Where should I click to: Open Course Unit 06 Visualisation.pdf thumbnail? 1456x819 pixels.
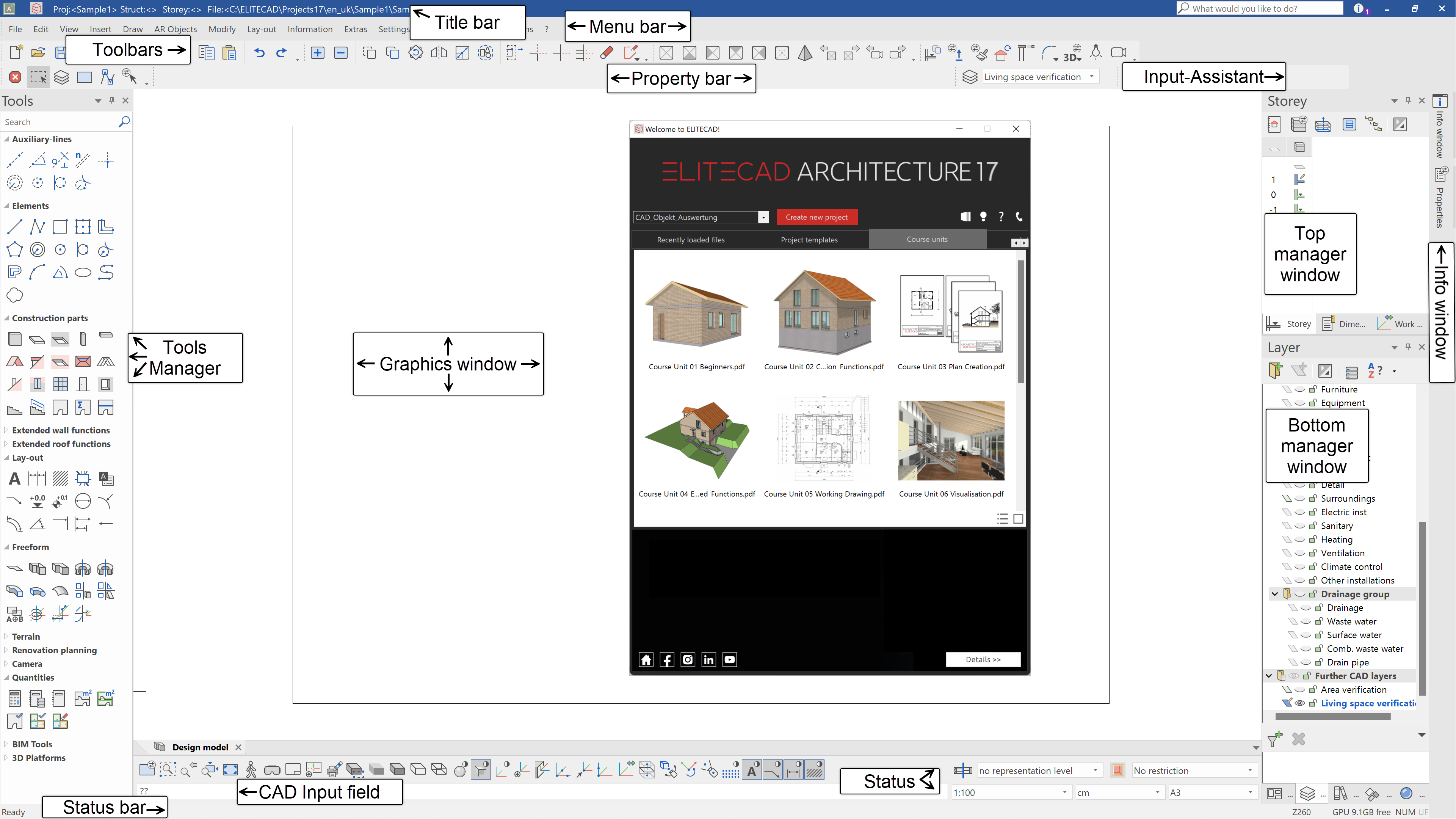(951, 440)
